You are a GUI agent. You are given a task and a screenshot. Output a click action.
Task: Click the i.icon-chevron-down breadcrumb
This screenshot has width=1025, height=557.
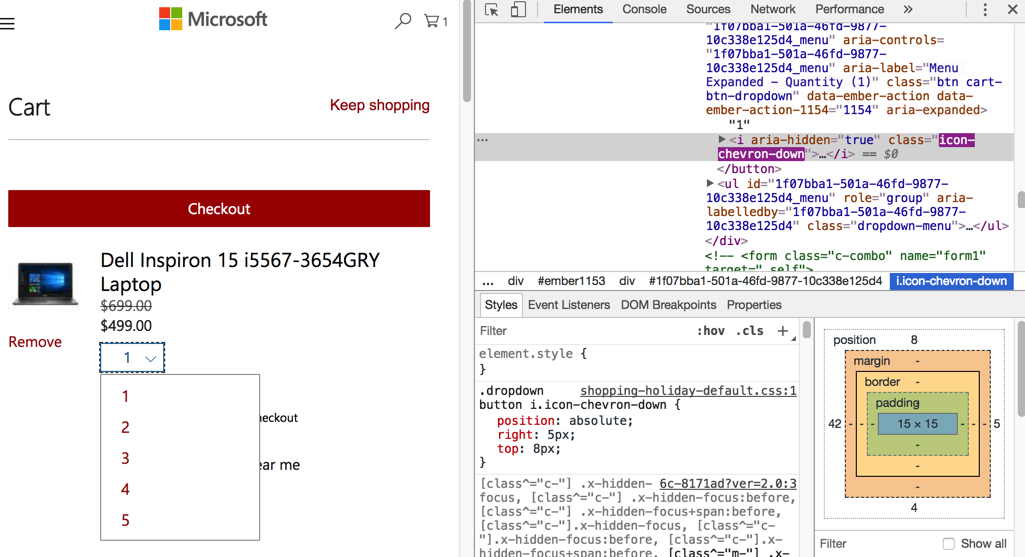coord(951,281)
